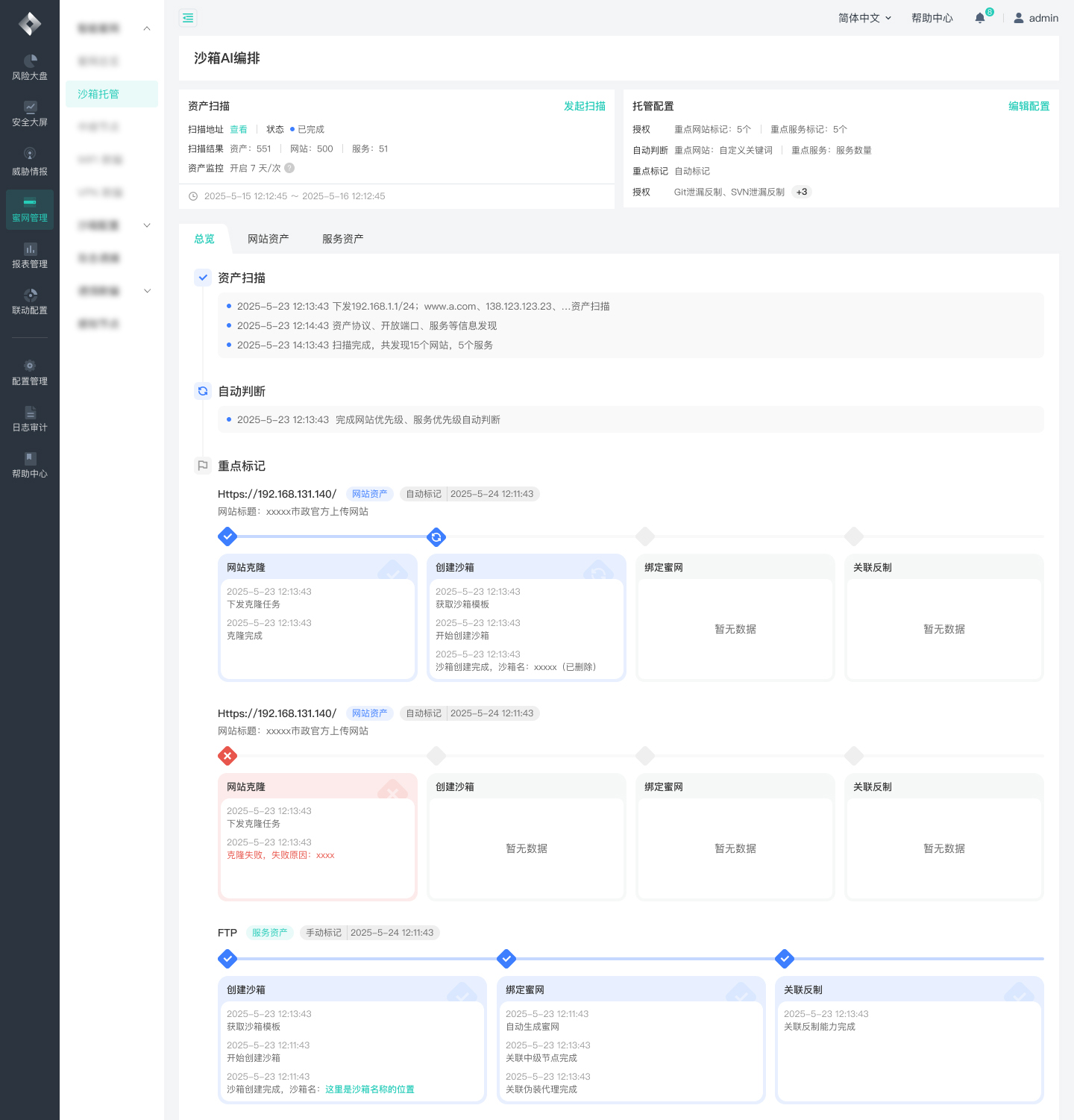Click the FTP 绑定蜜网 progress step marker
1074x1120 pixels.
[x=506, y=959]
